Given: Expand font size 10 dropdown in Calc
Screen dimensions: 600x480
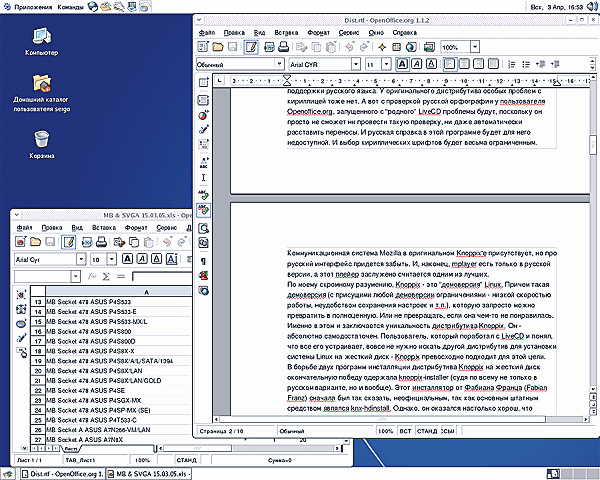Looking at the screenshot, I should pyautogui.click(x=111, y=259).
